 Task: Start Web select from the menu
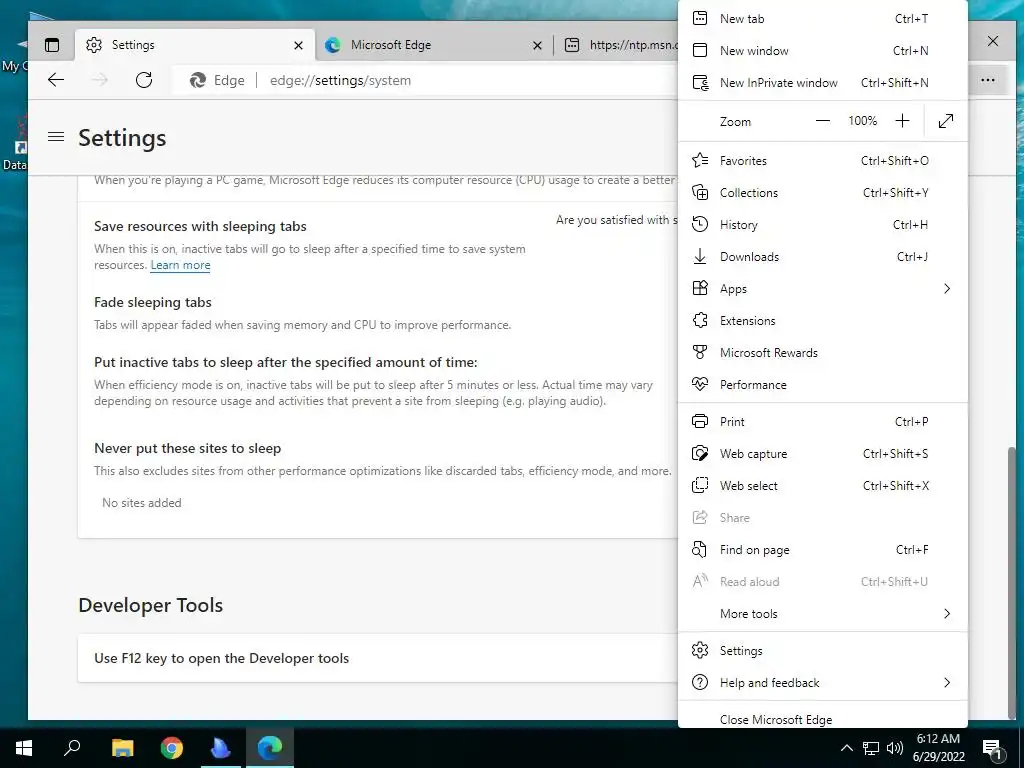tap(823, 486)
